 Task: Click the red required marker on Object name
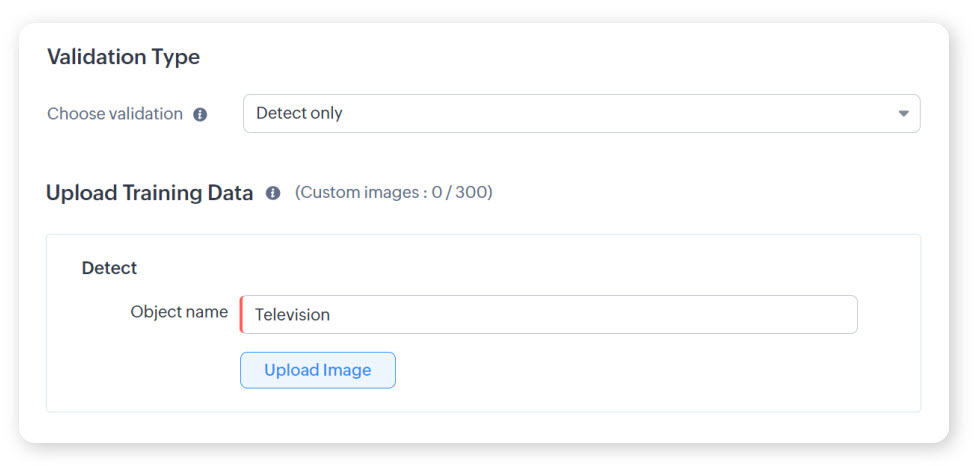pyautogui.click(x=241, y=314)
